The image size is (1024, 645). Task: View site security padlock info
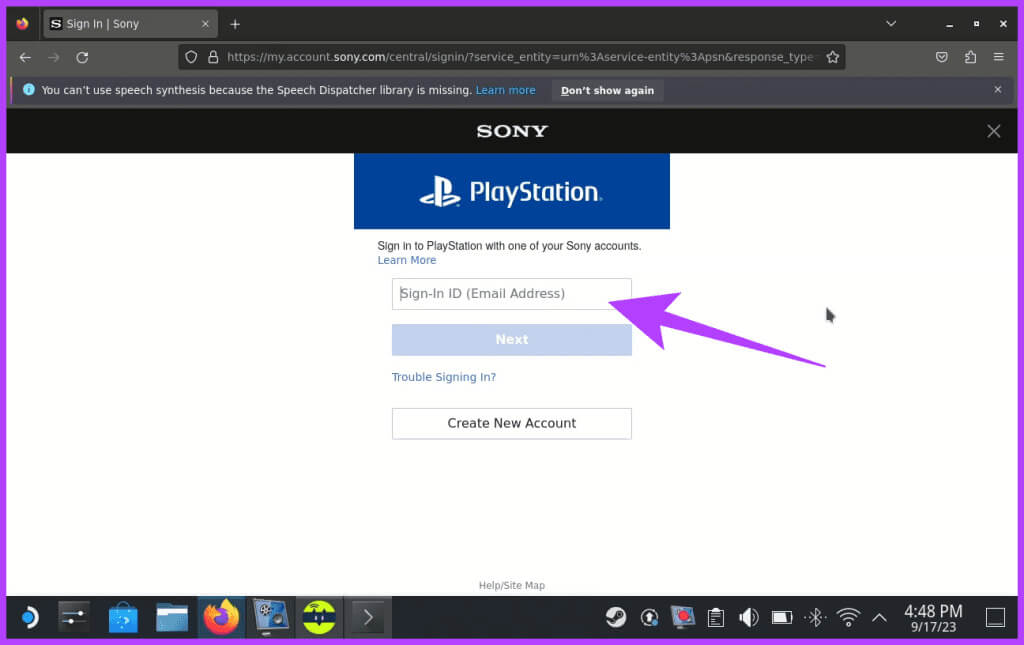[213, 57]
